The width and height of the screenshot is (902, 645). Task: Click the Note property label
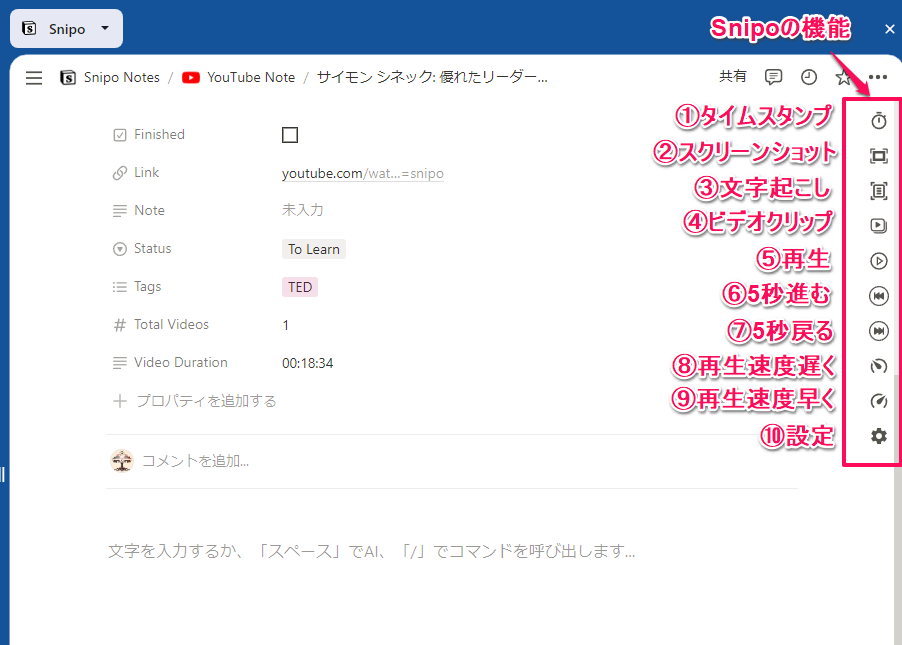pos(149,210)
